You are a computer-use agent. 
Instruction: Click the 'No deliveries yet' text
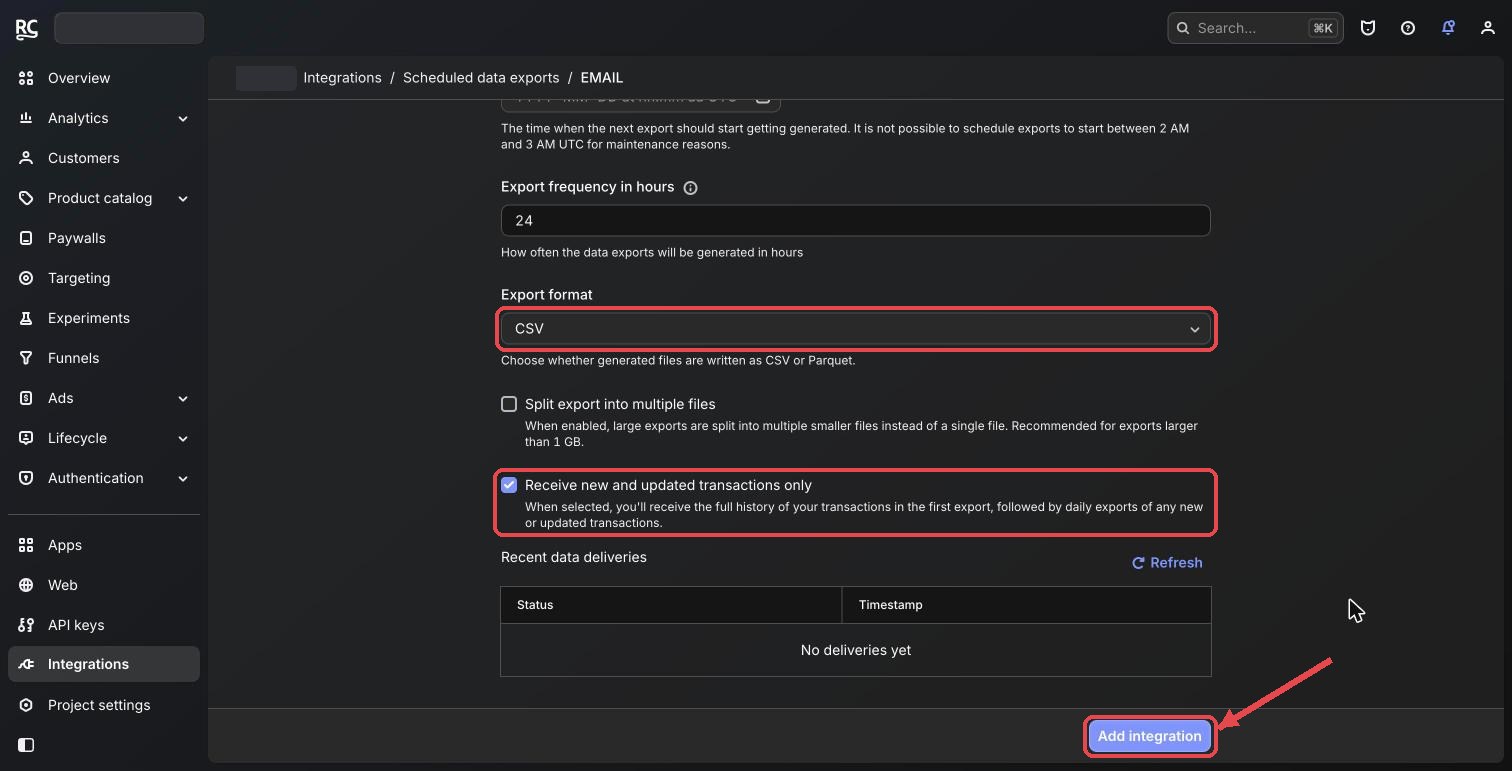[x=856, y=650]
